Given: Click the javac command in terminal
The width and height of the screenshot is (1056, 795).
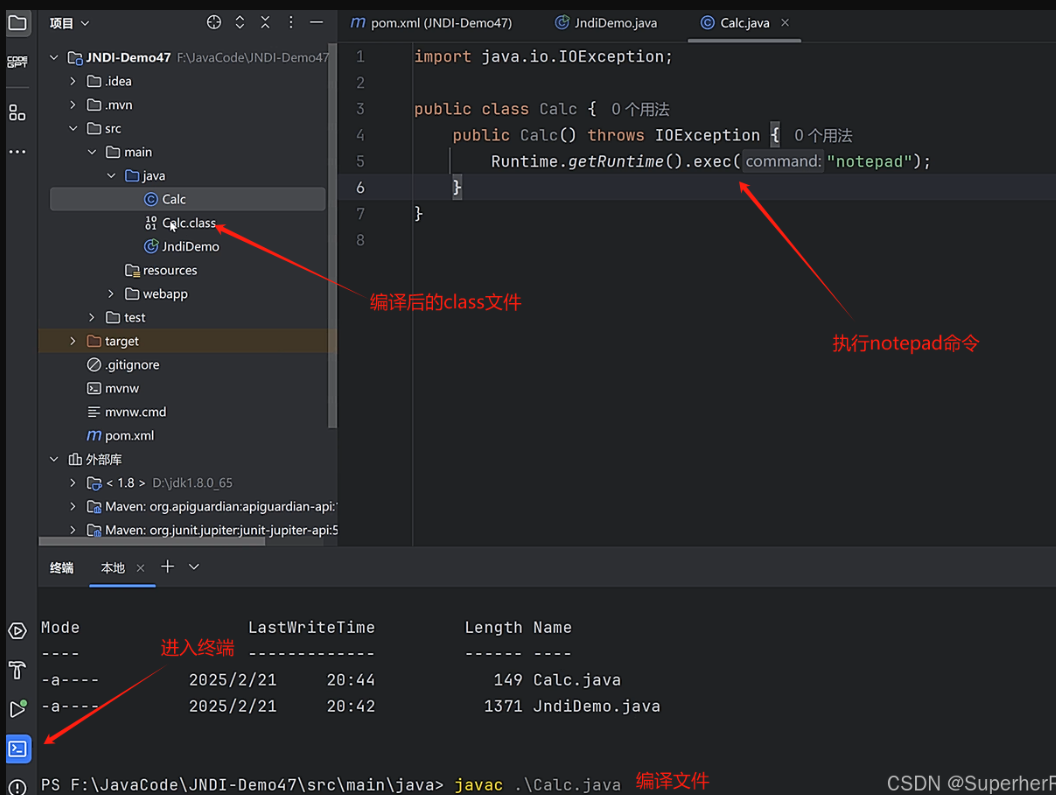Looking at the screenshot, I should (x=479, y=785).
